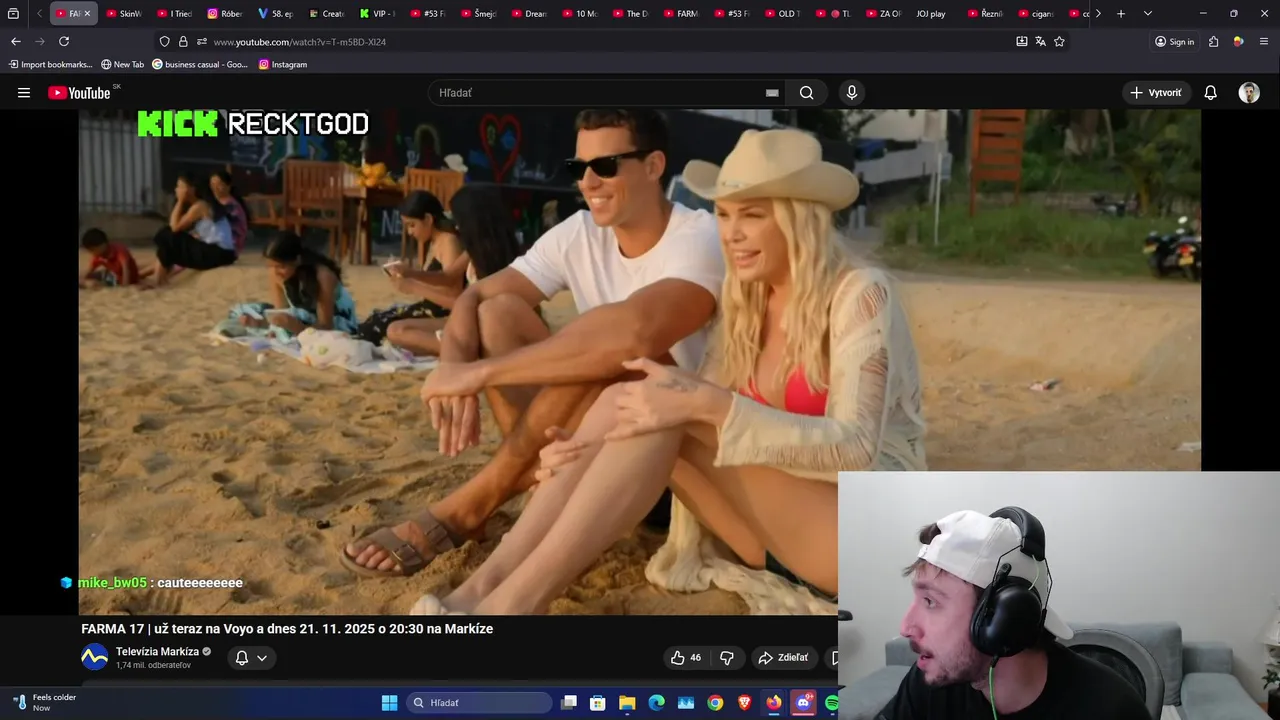Image resolution: width=1280 pixels, height=720 pixels.
Task: Expand the list all tabs dropdown
Action: 1147,14
